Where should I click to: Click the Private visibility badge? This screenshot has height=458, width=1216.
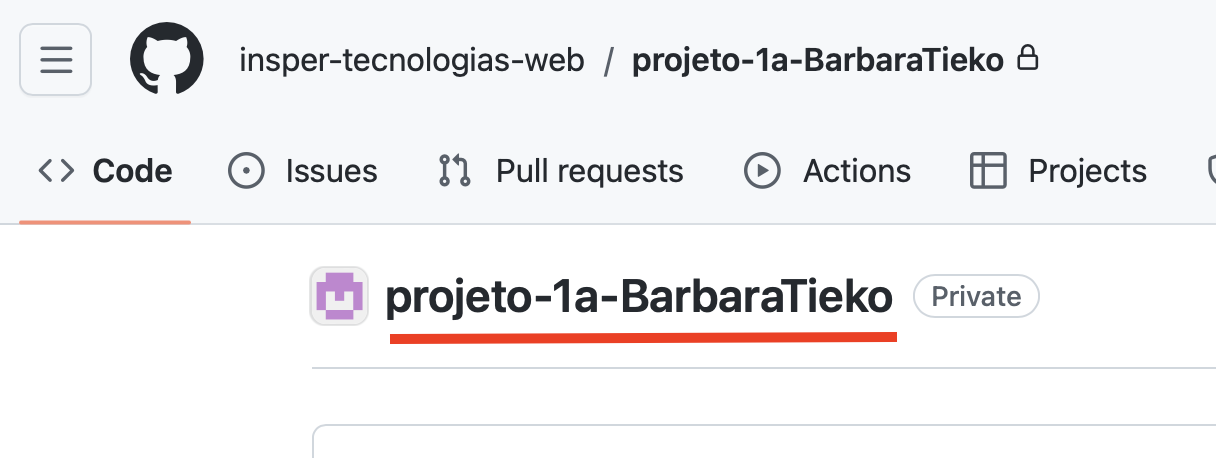tap(976, 297)
